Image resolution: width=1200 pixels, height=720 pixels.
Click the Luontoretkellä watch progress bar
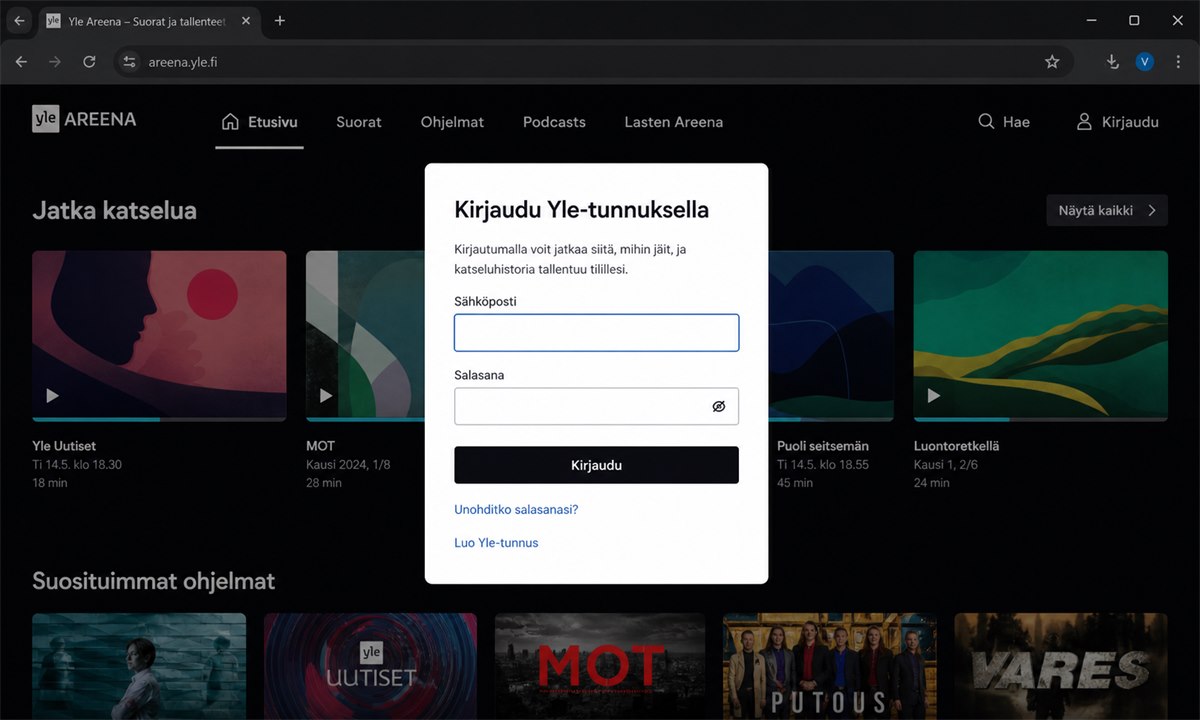[x=1041, y=419]
